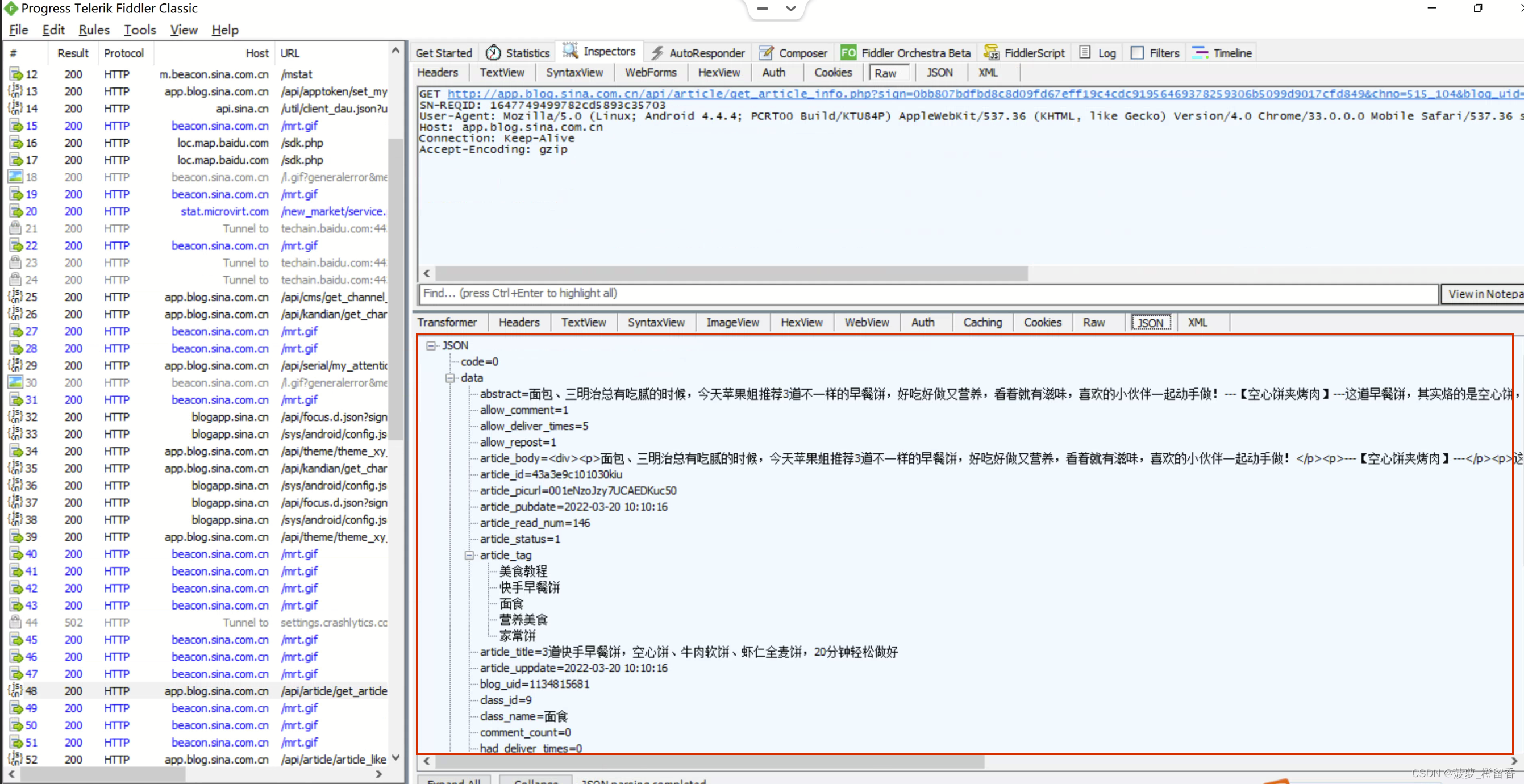Screen dimensions: 1524x784
Task: Click the FiddlerScript JS icon
Action: pos(991,53)
